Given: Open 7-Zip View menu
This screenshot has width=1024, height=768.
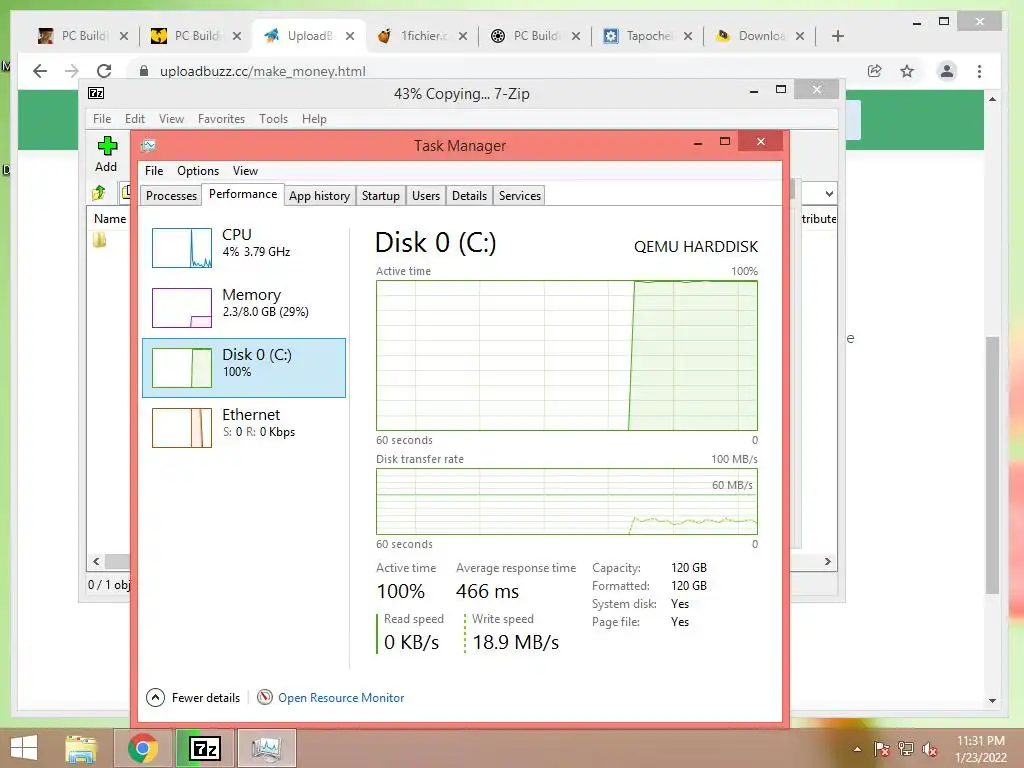Looking at the screenshot, I should [x=171, y=119].
